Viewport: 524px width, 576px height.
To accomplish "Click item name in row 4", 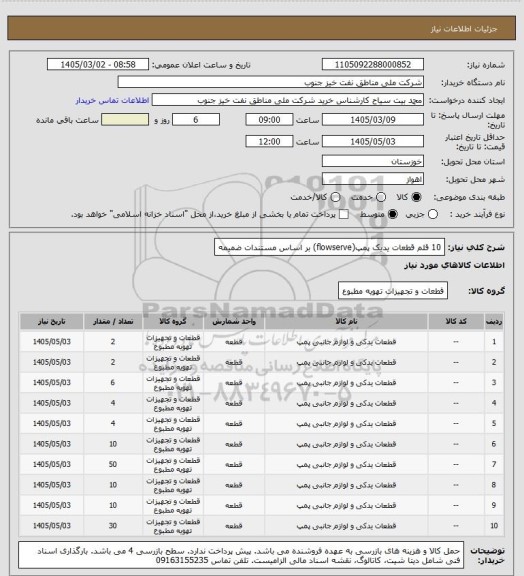I will 346,403.
